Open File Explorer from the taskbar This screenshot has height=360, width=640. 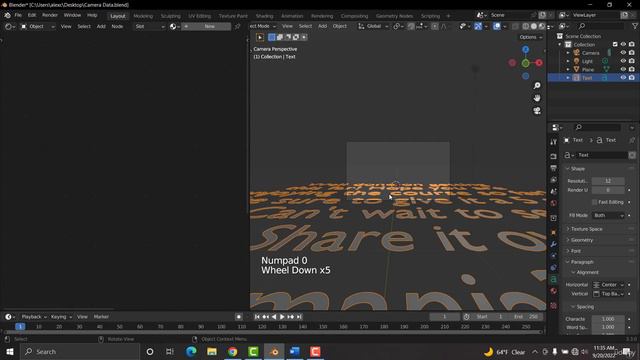pos(212,351)
